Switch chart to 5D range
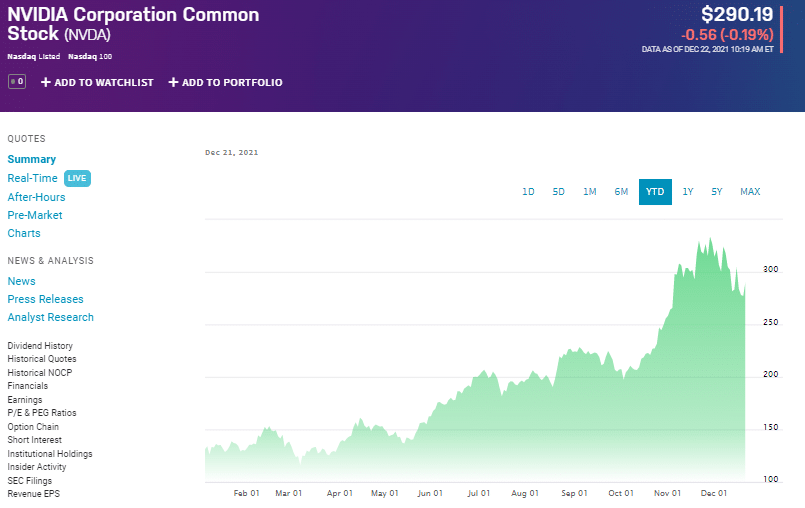 point(559,192)
